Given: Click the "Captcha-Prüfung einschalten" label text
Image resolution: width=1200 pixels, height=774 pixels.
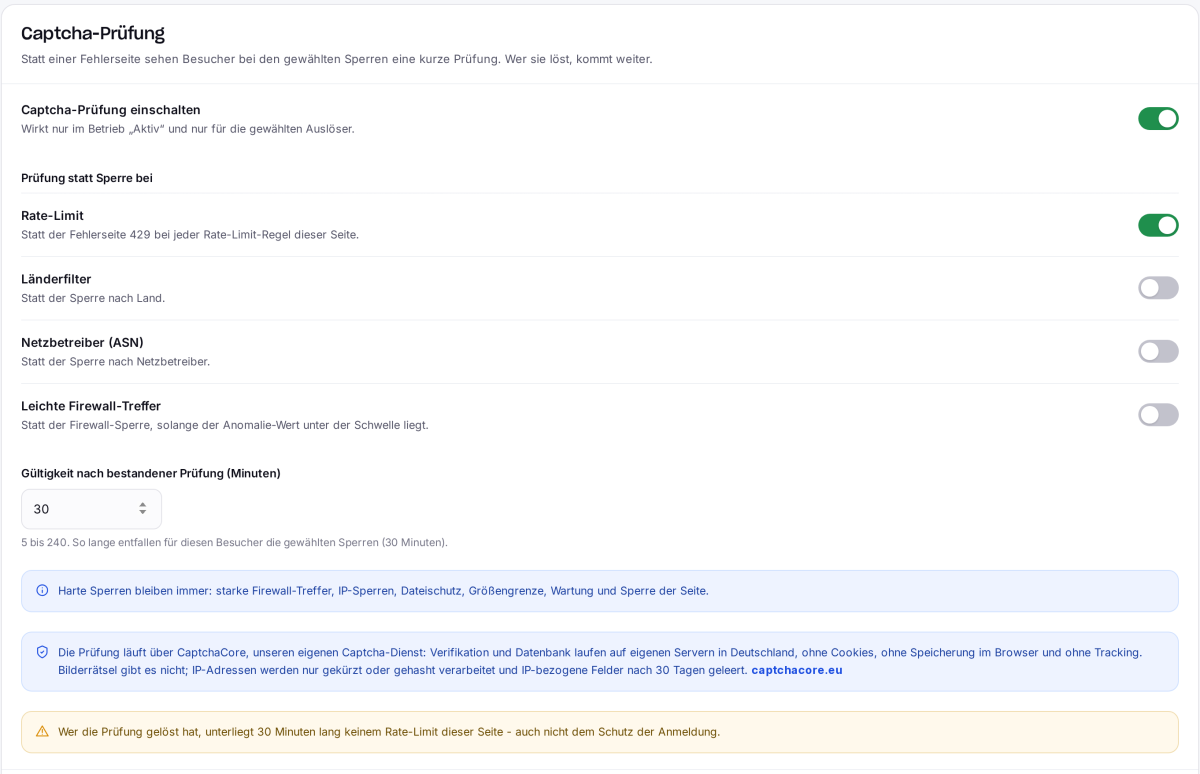Looking at the screenshot, I should [111, 110].
